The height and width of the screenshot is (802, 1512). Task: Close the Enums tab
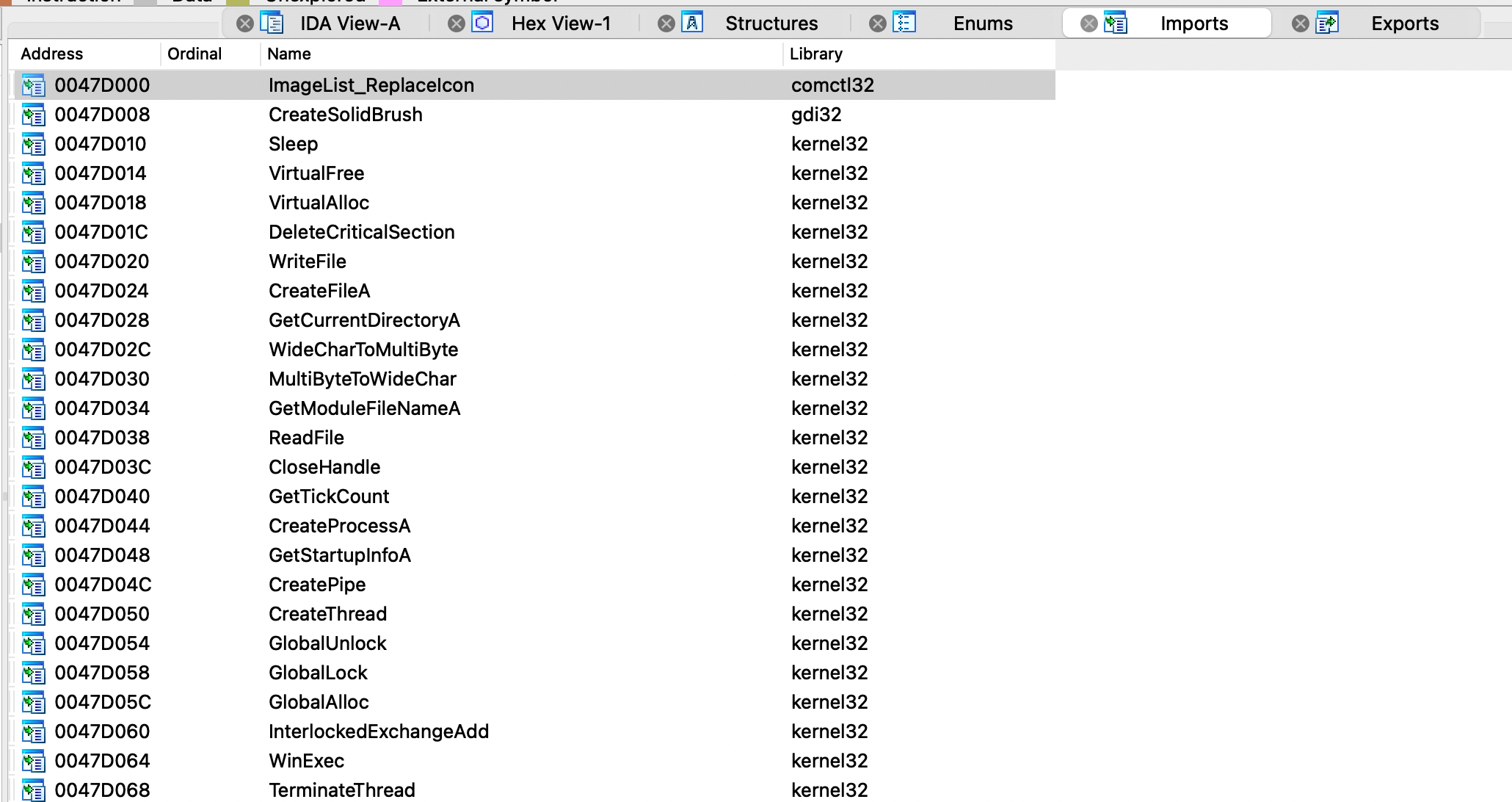(x=878, y=24)
